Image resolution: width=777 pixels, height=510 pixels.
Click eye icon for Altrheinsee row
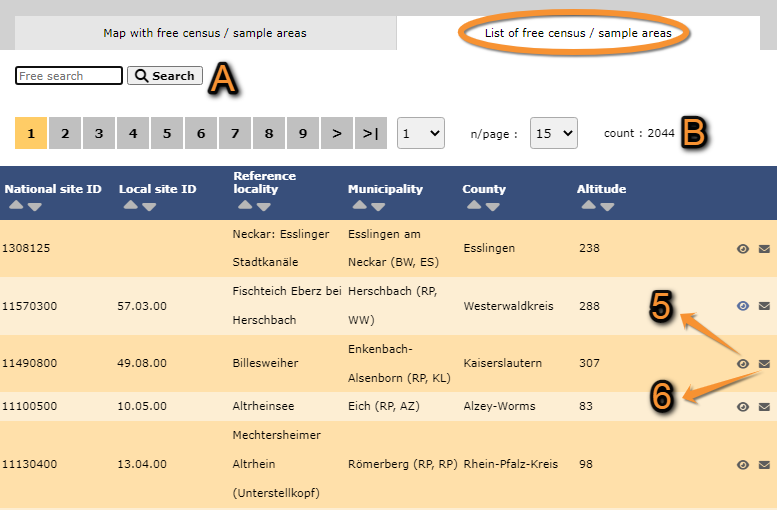pyautogui.click(x=743, y=407)
